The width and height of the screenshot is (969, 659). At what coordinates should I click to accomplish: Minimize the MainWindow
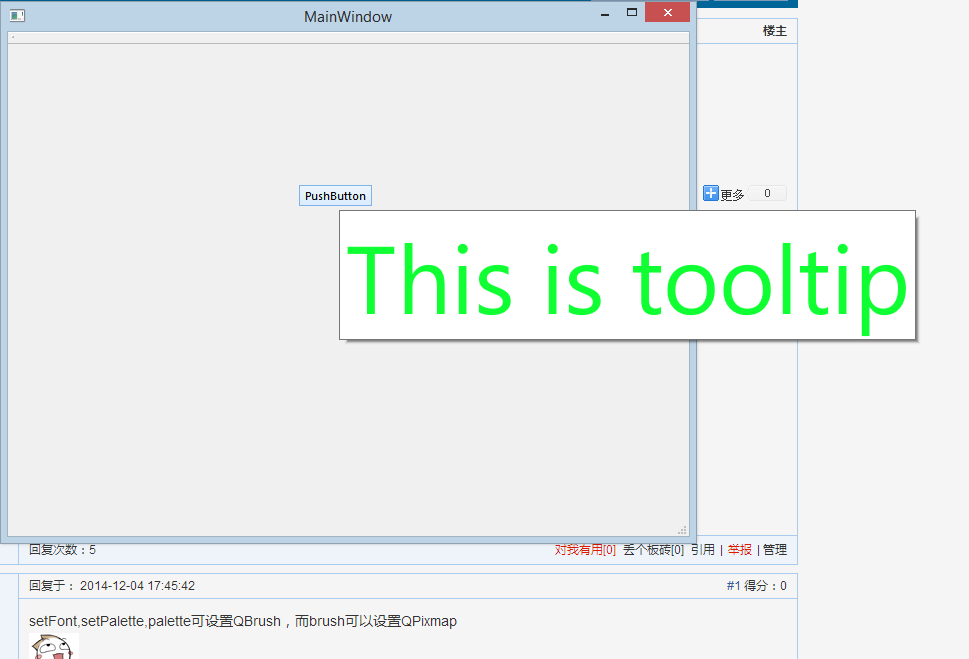click(605, 13)
